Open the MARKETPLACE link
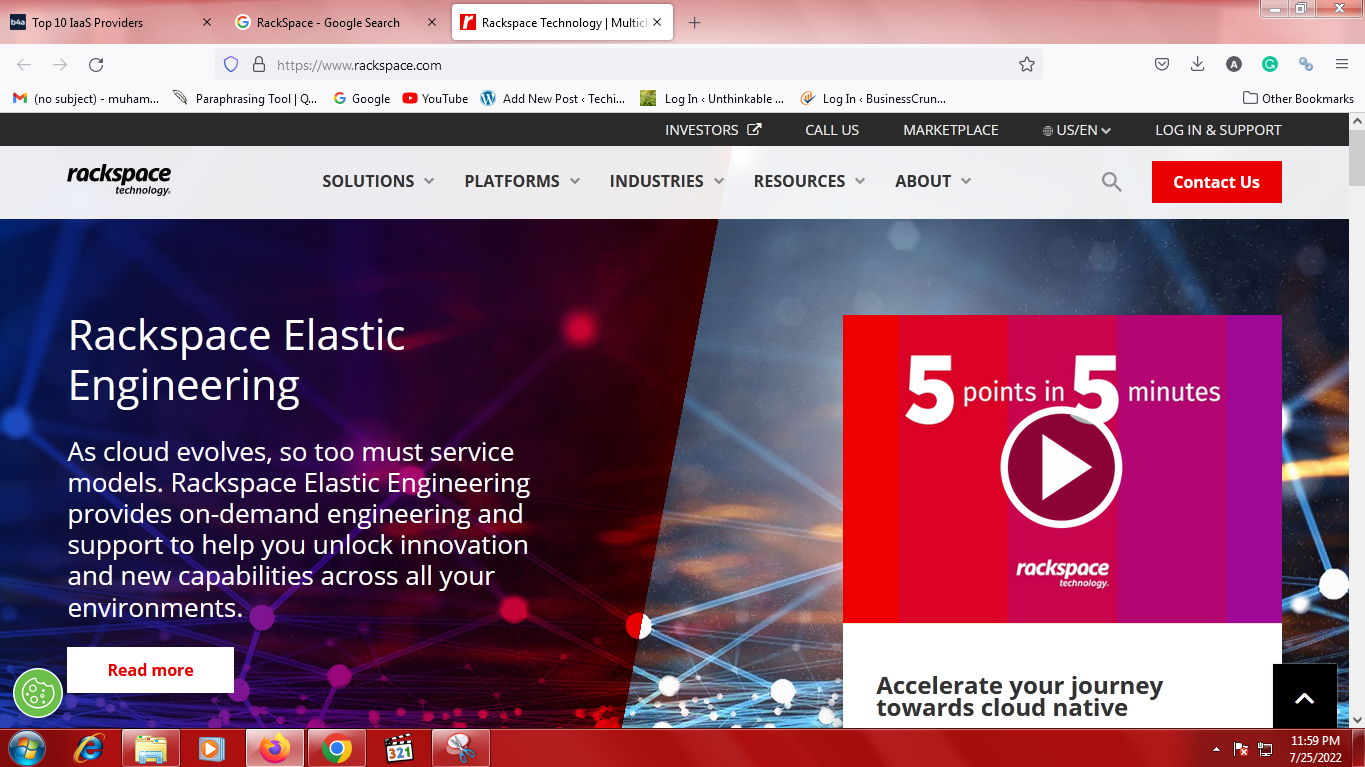 tap(951, 130)
